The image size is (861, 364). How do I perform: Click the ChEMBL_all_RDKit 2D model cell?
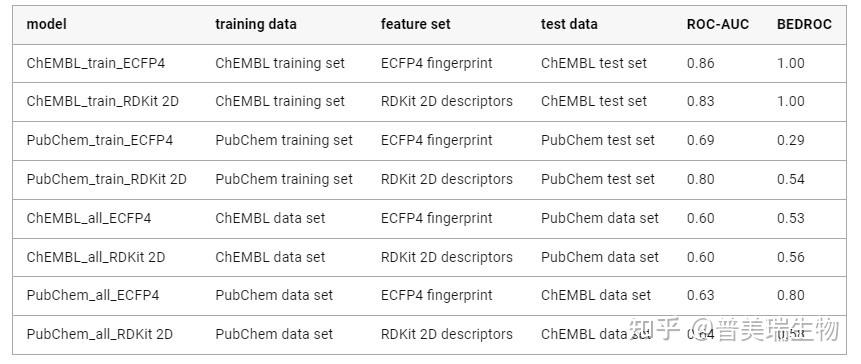pyautogui.click(x=96, y=257)
